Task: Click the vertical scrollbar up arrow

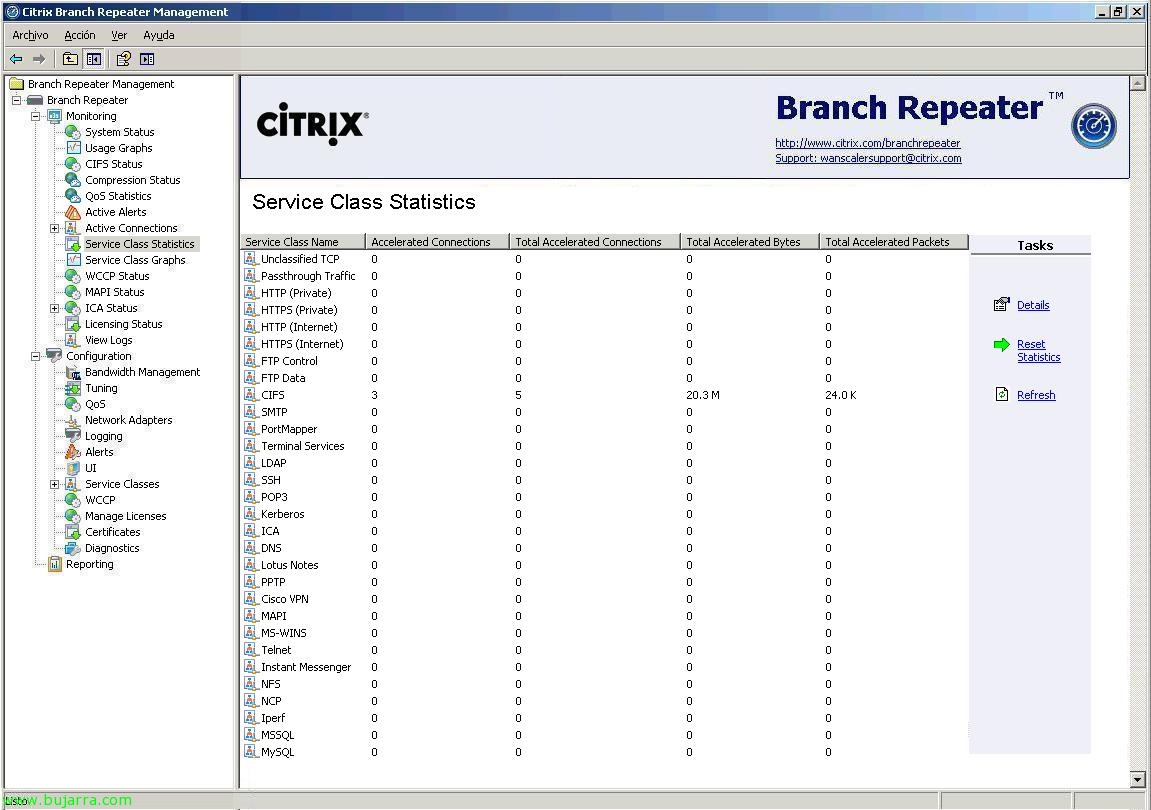Action: pyautogui.click(x=1138, y=82)
